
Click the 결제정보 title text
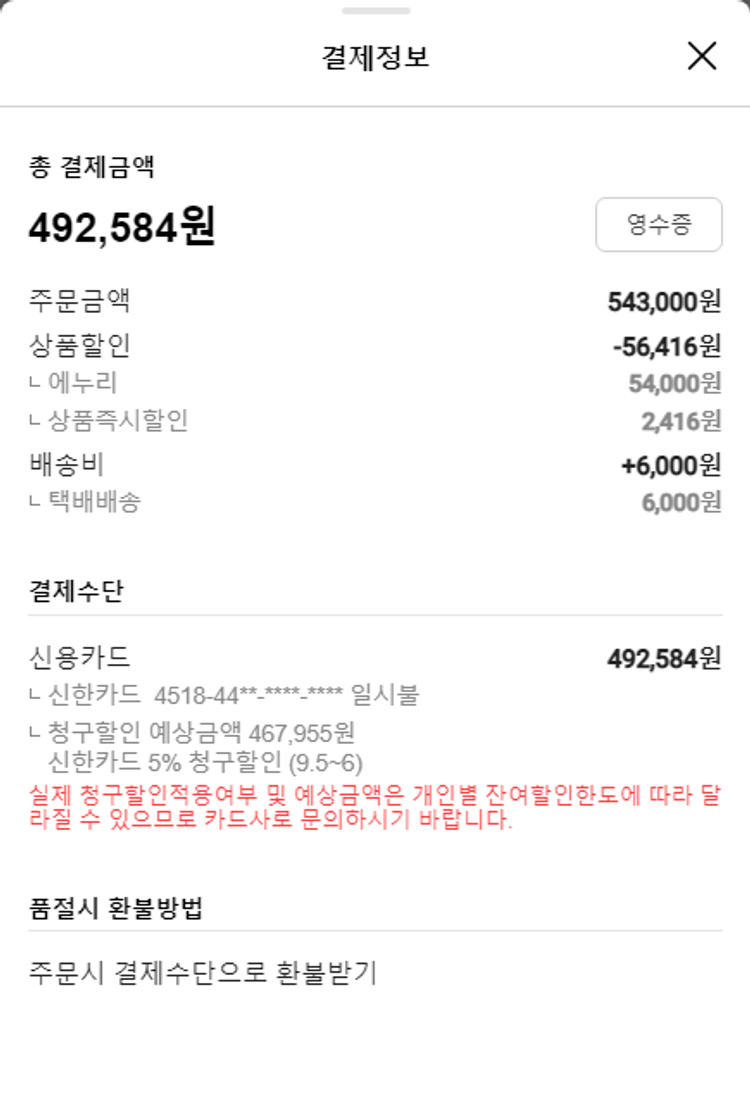[375, 57]
